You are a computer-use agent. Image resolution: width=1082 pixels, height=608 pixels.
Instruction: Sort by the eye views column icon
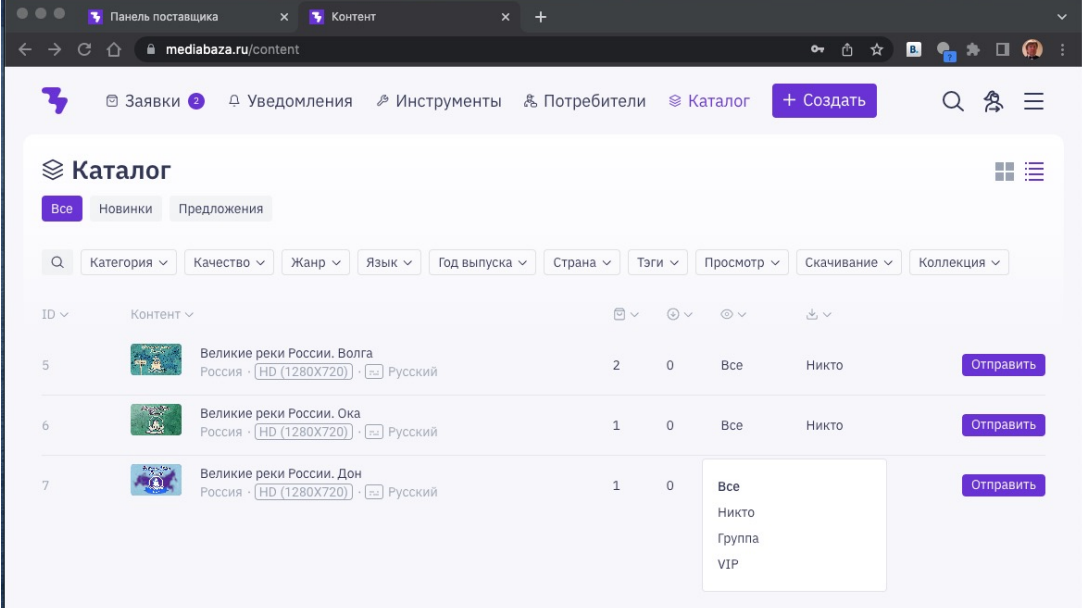tap(733, 314)
